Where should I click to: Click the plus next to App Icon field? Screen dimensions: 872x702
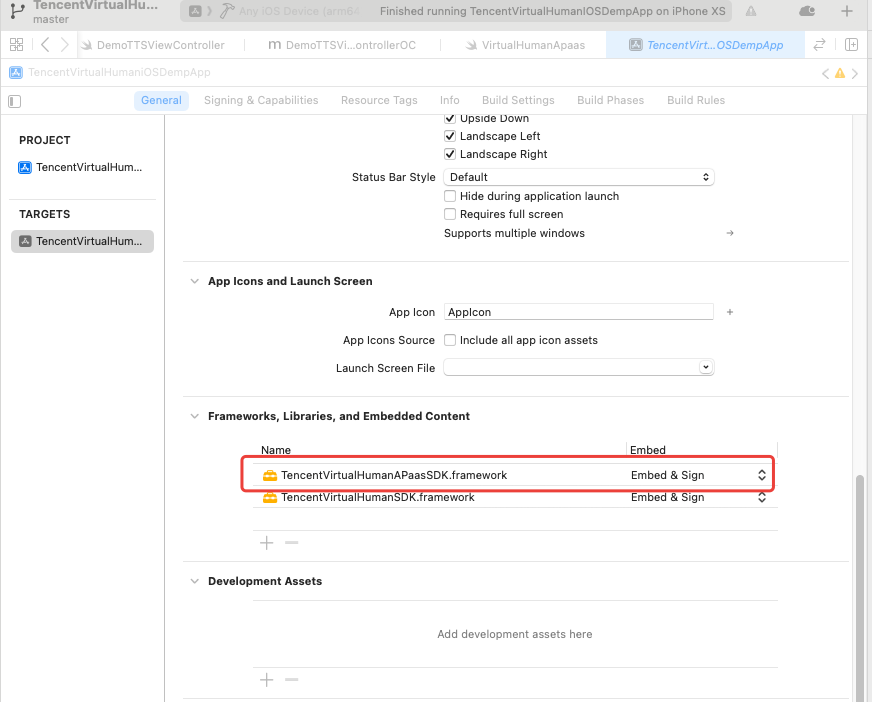click(730, 312)
